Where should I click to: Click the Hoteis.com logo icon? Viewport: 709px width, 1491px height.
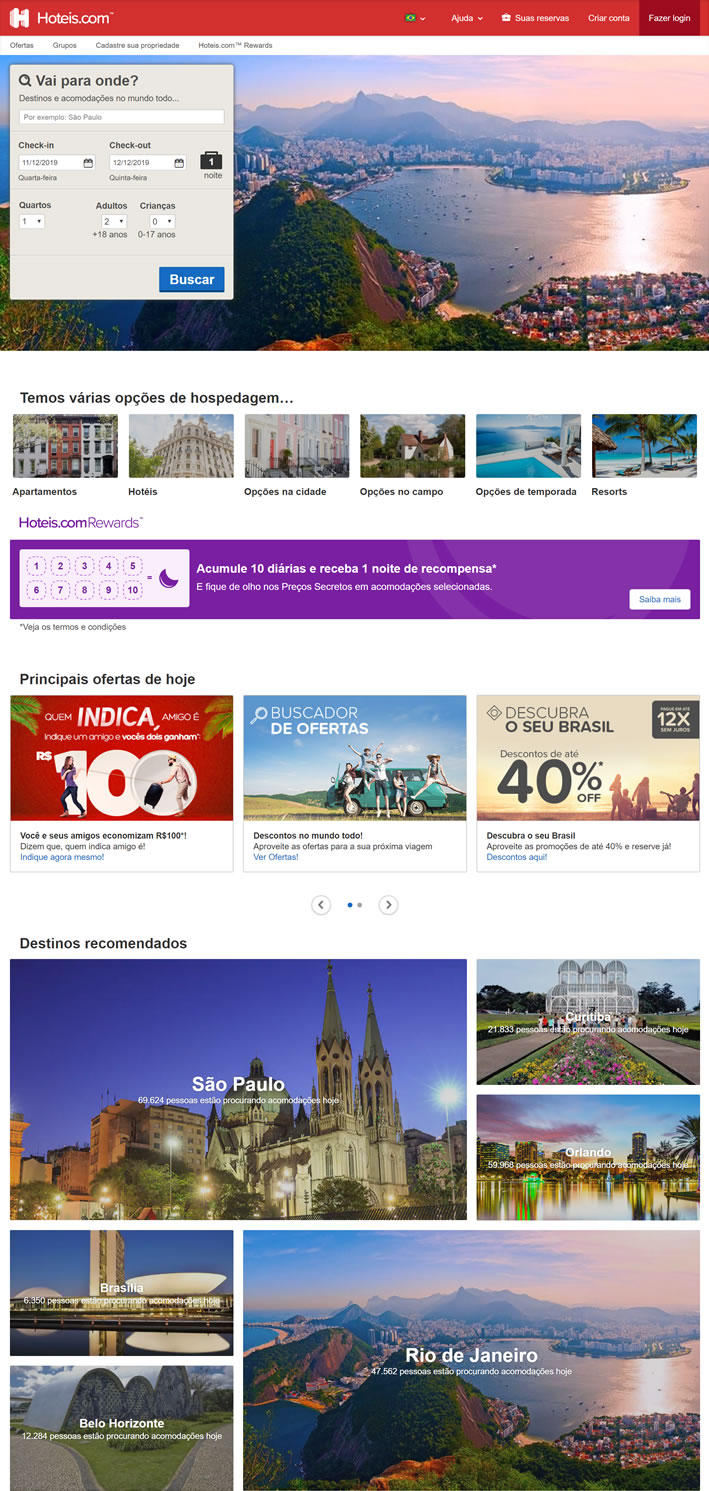[x=19, y=18]
